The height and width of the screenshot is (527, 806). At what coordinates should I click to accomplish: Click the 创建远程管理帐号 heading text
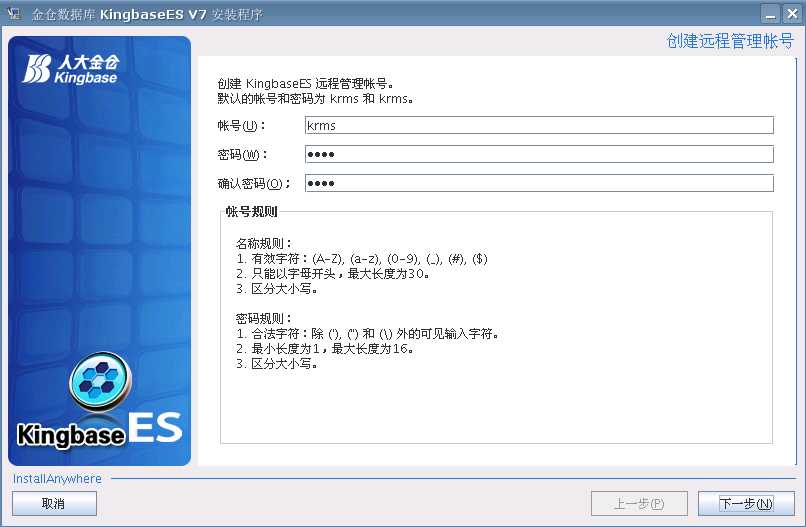730,41
